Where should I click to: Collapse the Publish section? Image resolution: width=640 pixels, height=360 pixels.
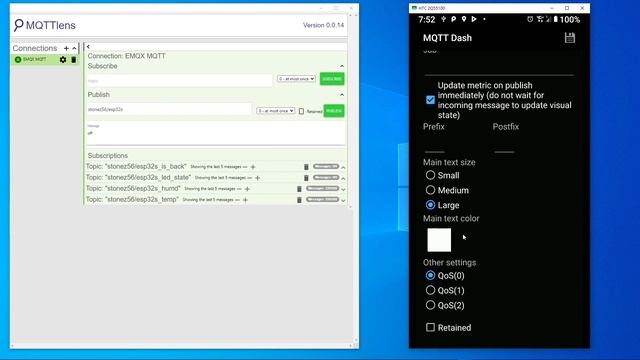342,95
